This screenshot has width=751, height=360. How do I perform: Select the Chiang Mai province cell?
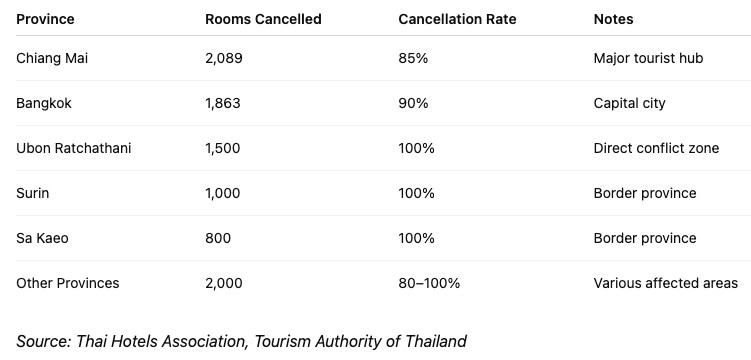pyautogui.click(x=52, y=58)
